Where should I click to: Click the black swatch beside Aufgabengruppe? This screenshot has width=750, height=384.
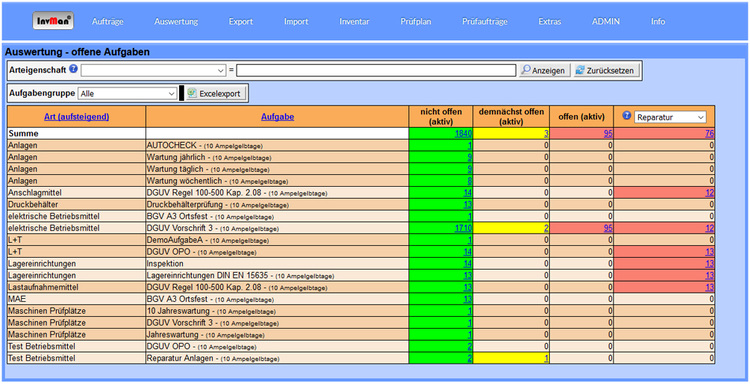(x=181, y=93)
